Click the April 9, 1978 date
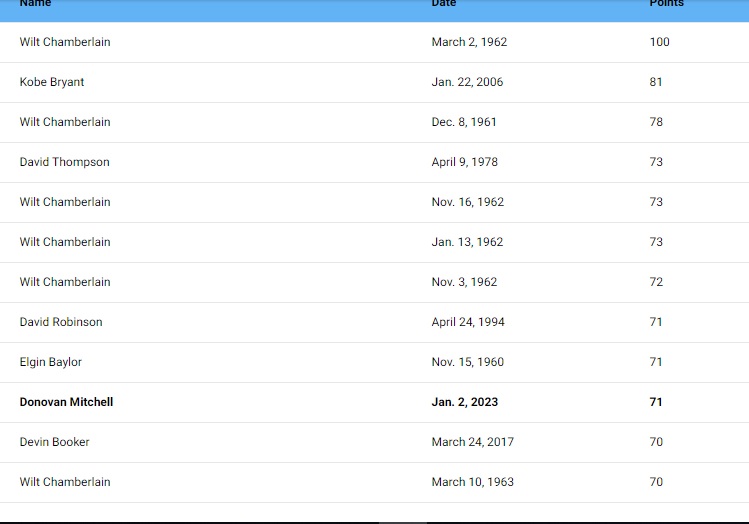The height and width of the screenshot is (524, 749). tap(464, 162)
